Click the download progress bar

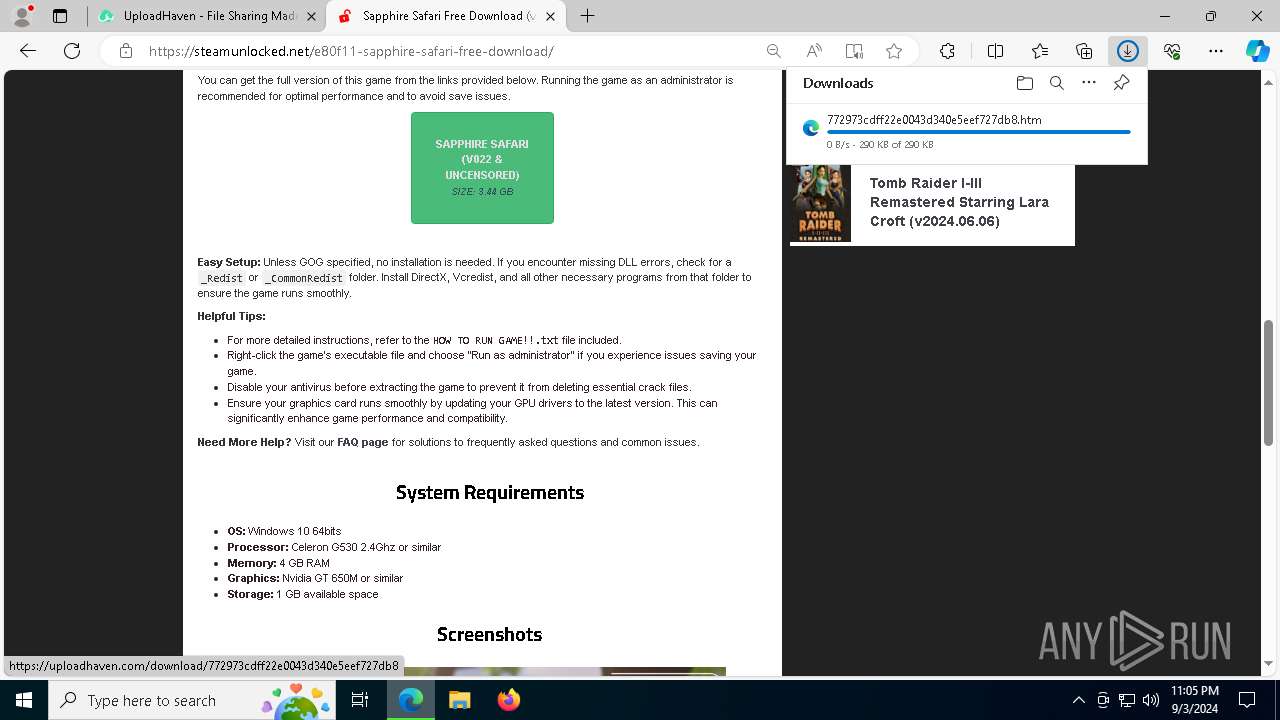pyautogui.click(x=979, y=132)
